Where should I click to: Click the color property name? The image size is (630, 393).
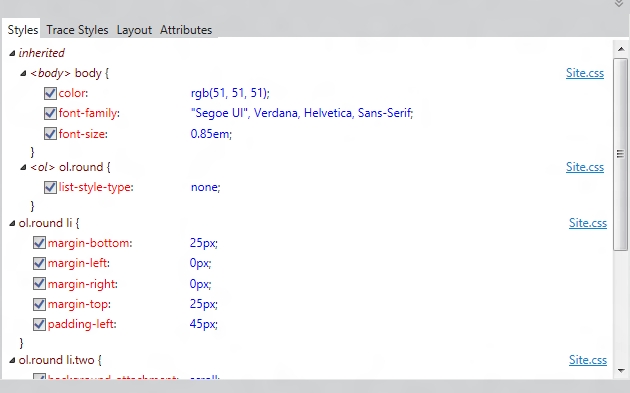pyautogui.click(x=73, y=93)
